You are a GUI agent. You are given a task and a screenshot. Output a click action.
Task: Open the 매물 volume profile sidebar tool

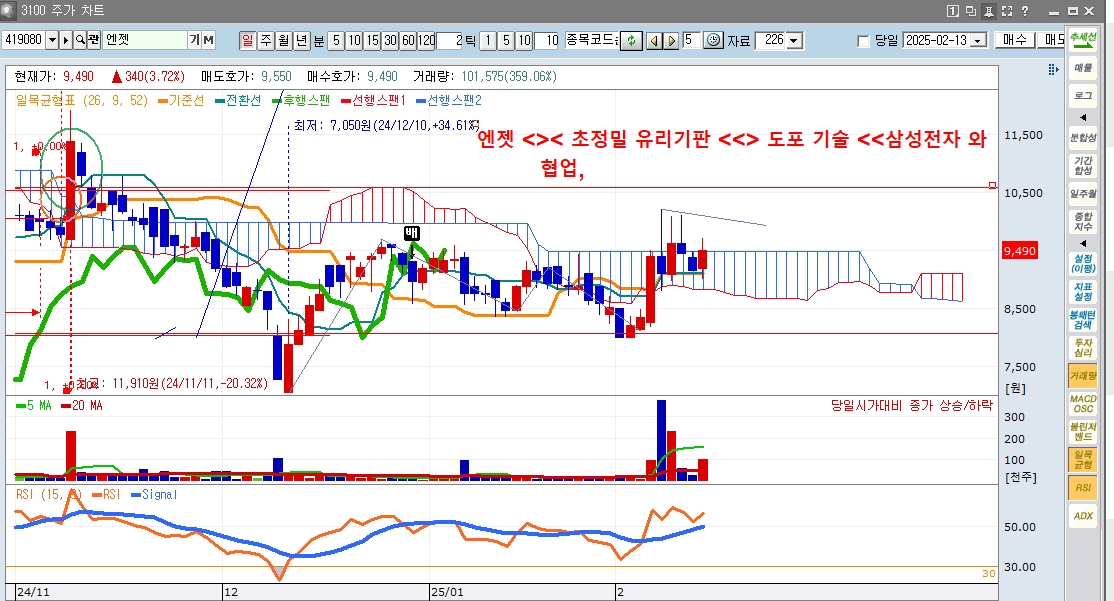(1083, 67)
